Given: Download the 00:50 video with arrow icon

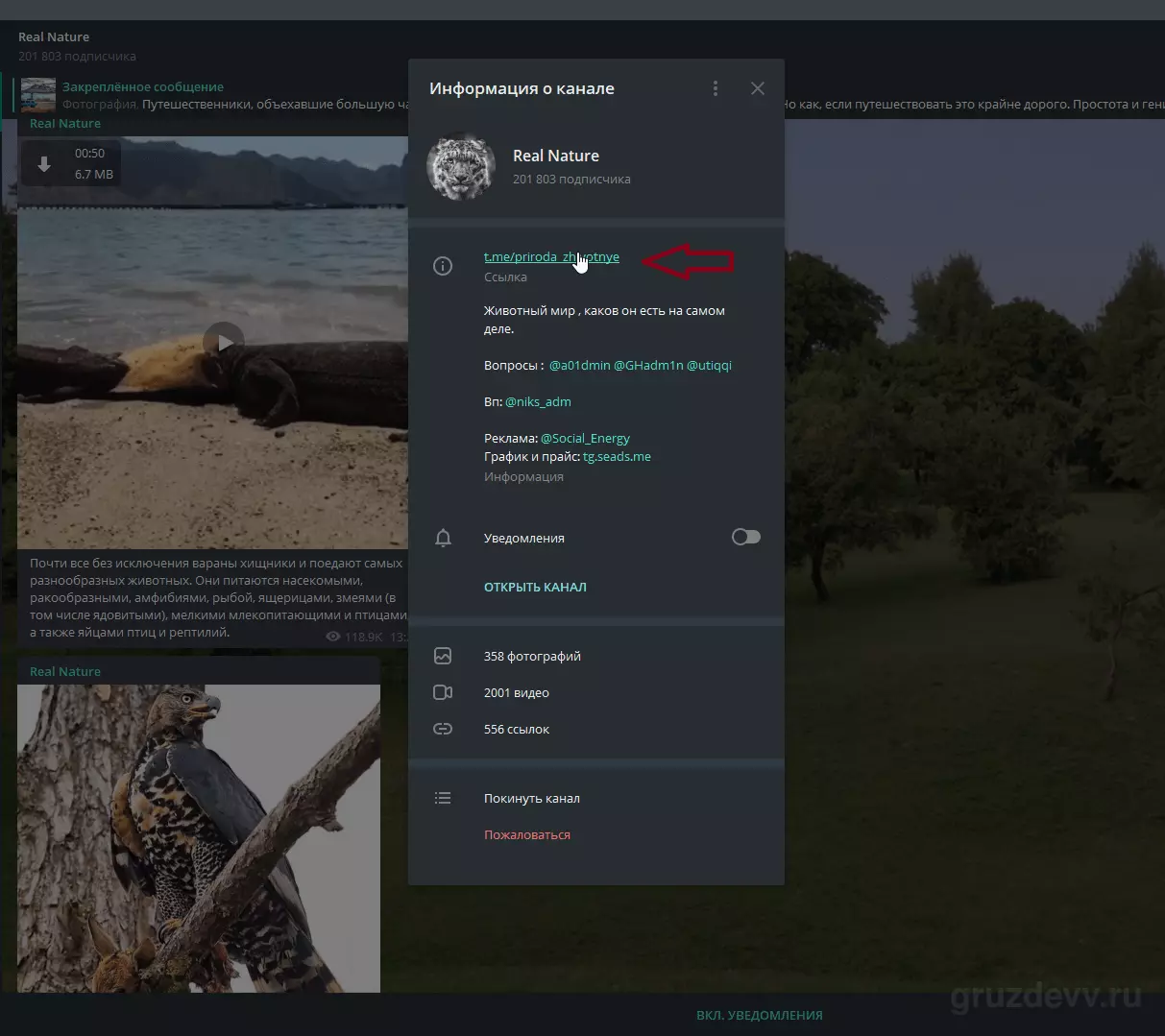Looking at the screenshot, I should (x=44, y=164).
